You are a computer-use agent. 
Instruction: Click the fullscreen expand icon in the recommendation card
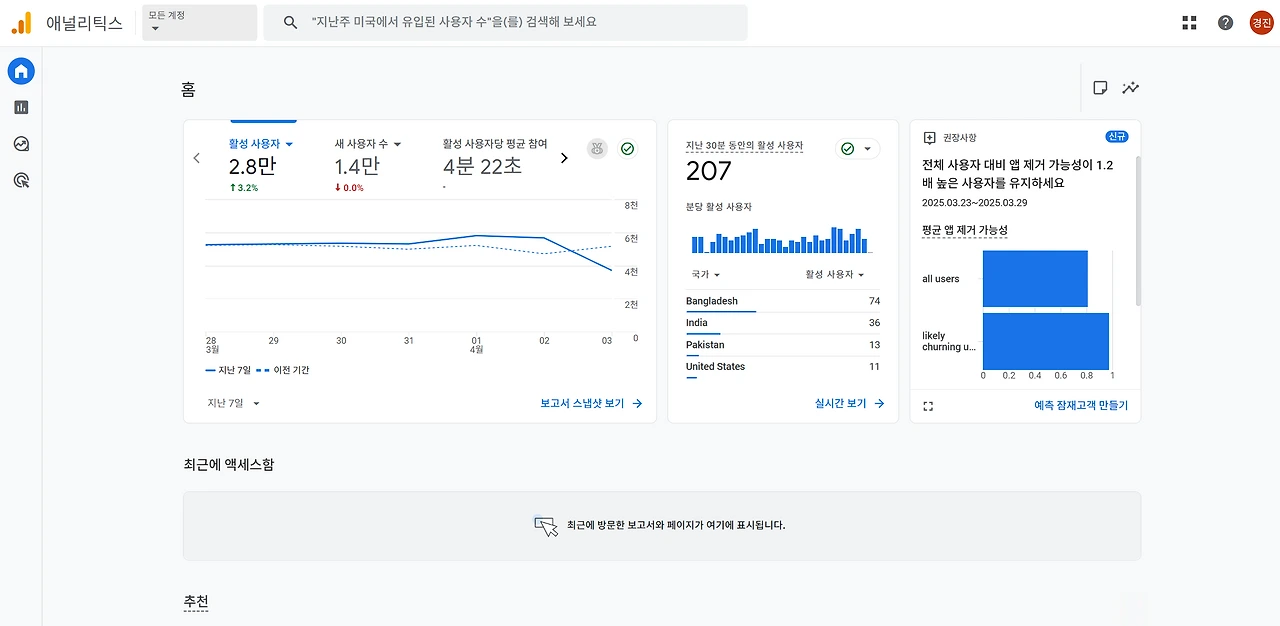coord(928,406)
